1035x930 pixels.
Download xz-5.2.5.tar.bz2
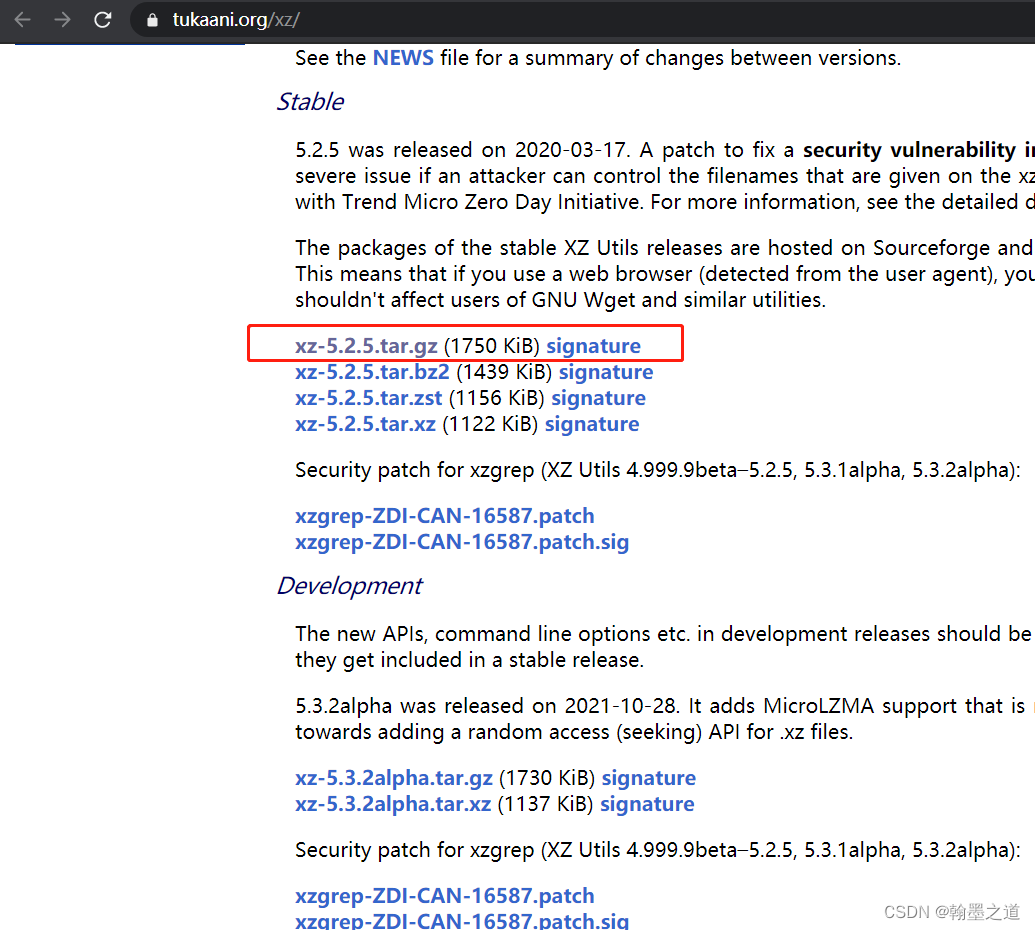(372, 372)
